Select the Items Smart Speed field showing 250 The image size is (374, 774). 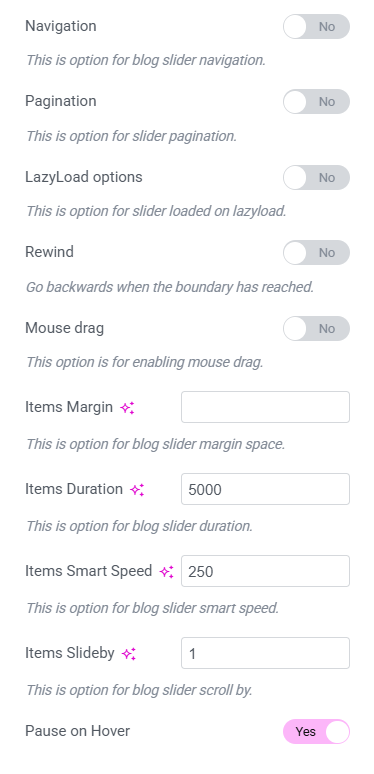pyautogui.click(x=265, y=571)
